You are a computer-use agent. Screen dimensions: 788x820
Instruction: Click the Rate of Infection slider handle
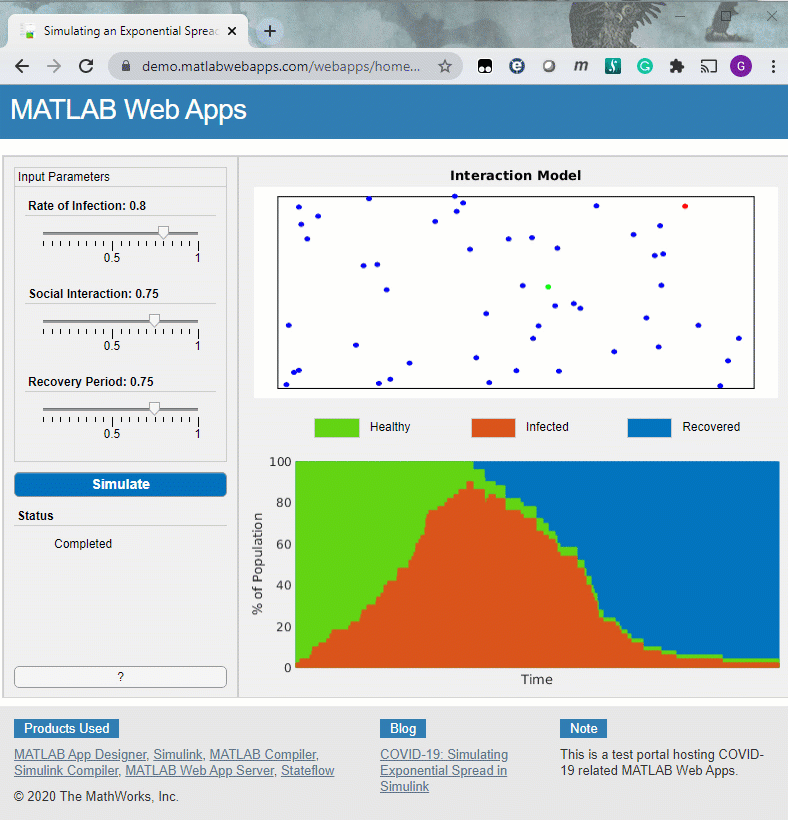(164, 233)
